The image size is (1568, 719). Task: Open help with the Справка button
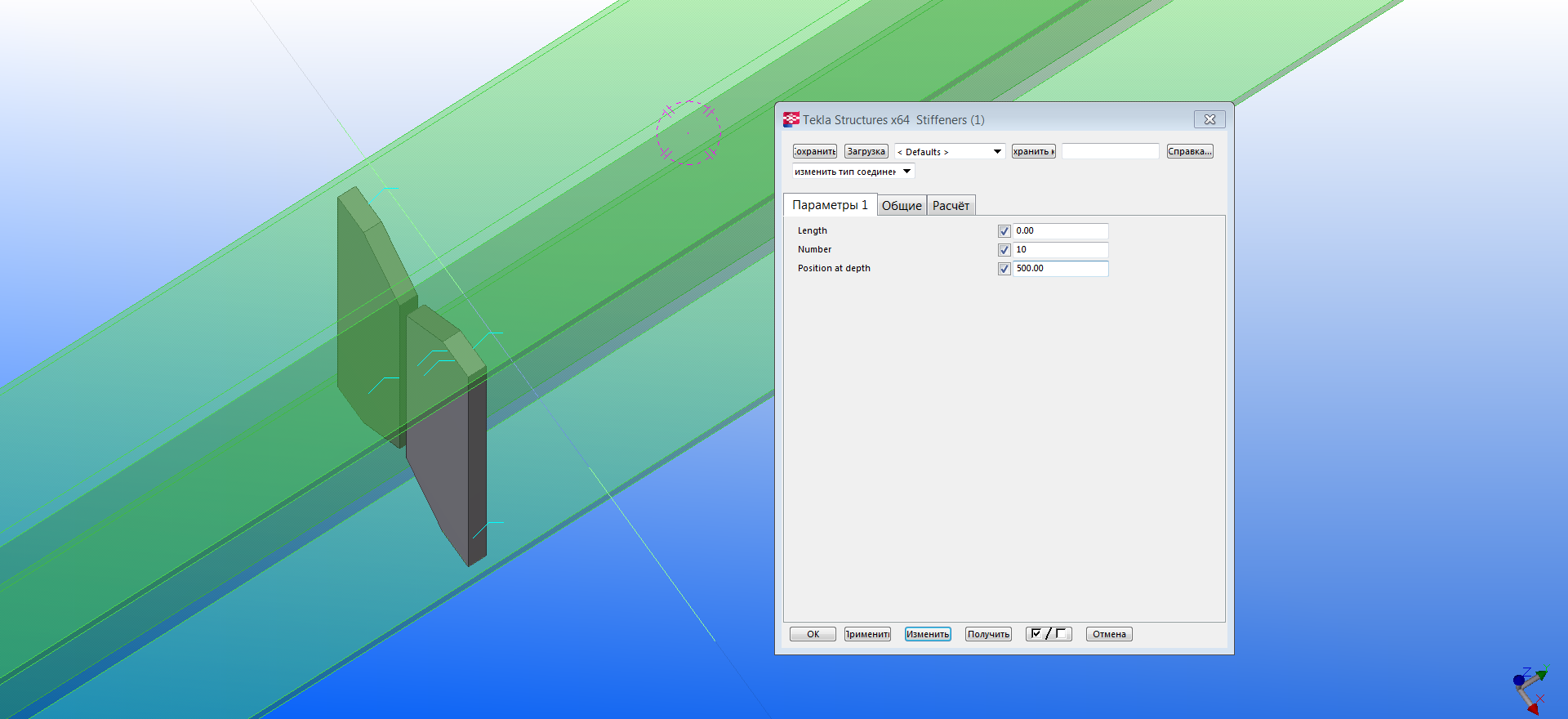click(x=1190, y=152)
